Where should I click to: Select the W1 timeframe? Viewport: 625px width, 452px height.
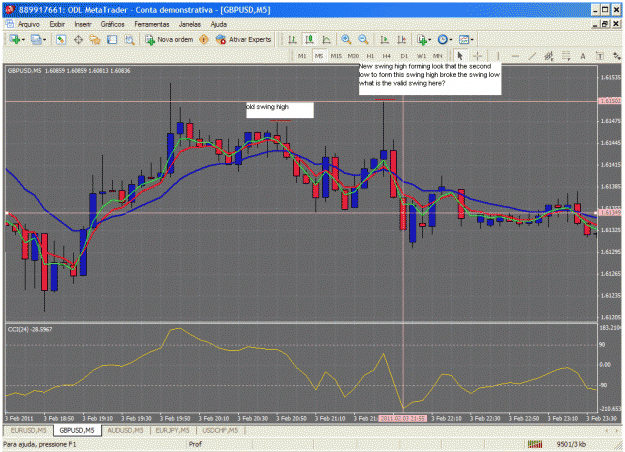(421, 56)
